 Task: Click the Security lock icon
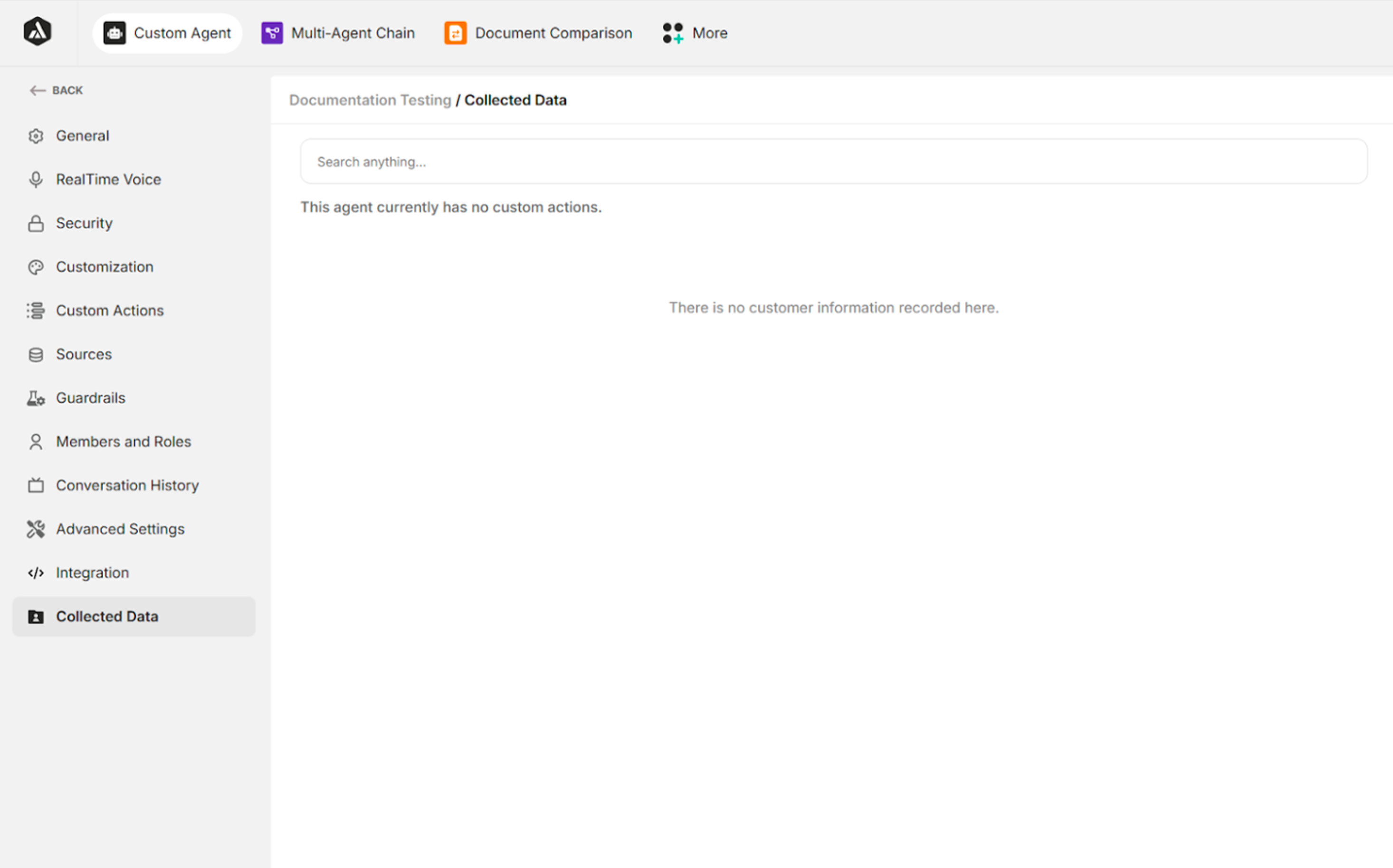[36, 223]
